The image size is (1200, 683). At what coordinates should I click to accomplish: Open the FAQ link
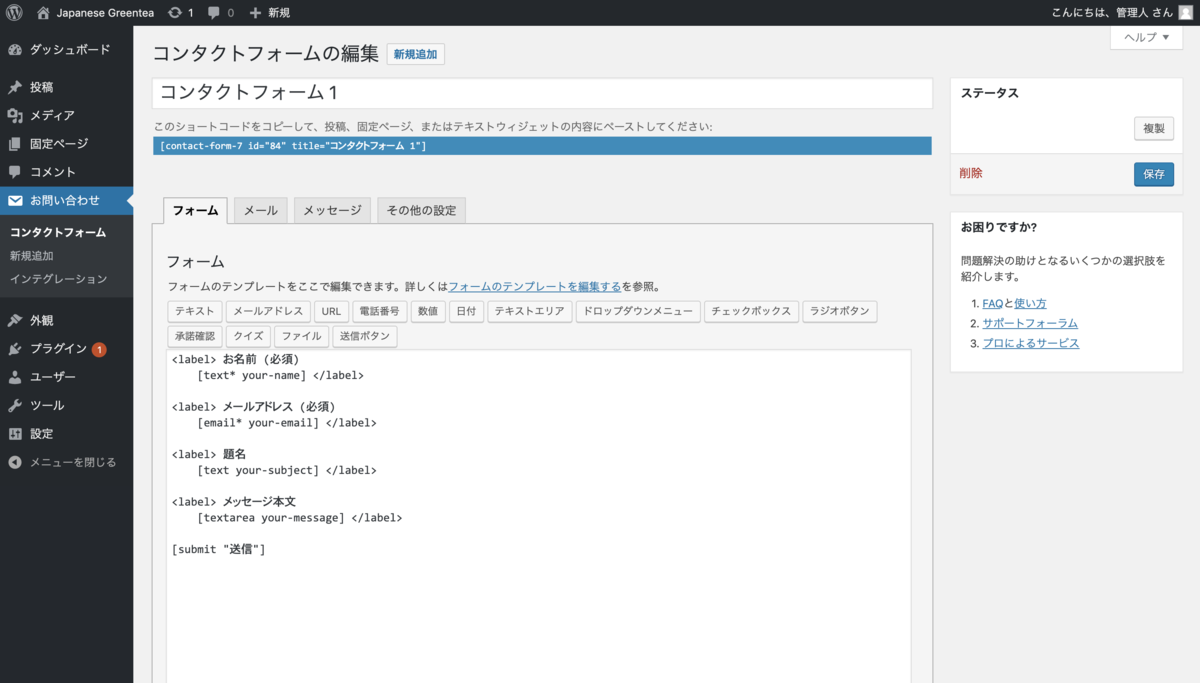[992, 303]
